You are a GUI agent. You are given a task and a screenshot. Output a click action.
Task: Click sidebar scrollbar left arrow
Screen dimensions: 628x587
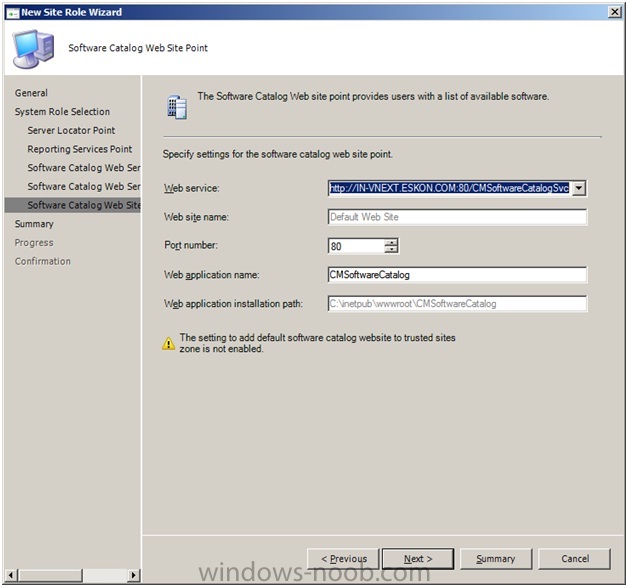(x=10, y=575)
